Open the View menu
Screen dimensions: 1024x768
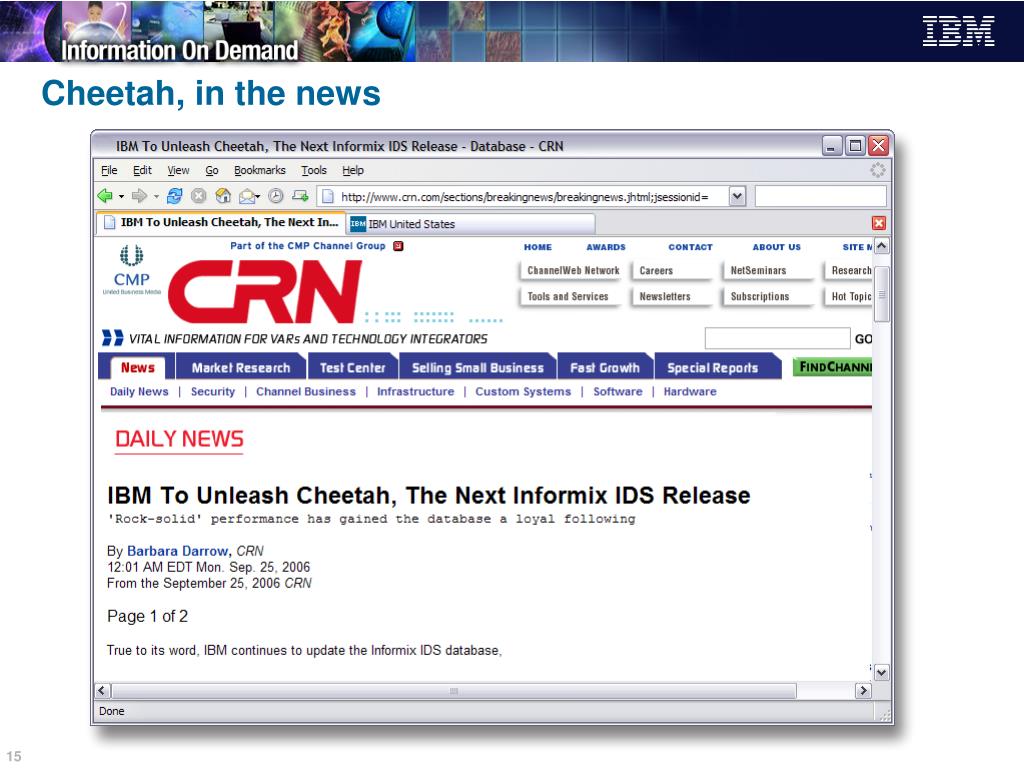pos(178,170)
